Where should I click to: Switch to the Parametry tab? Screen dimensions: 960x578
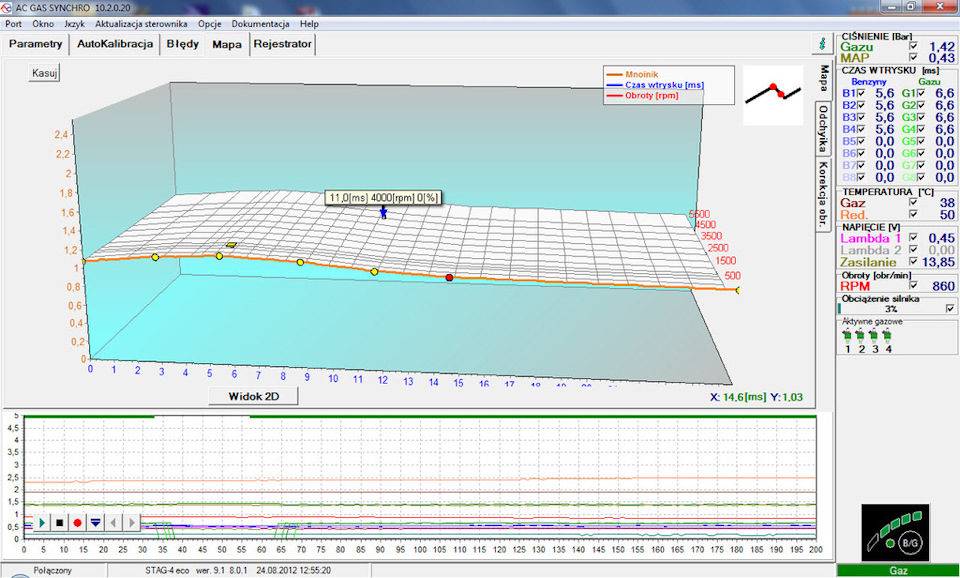click(36, 44)
